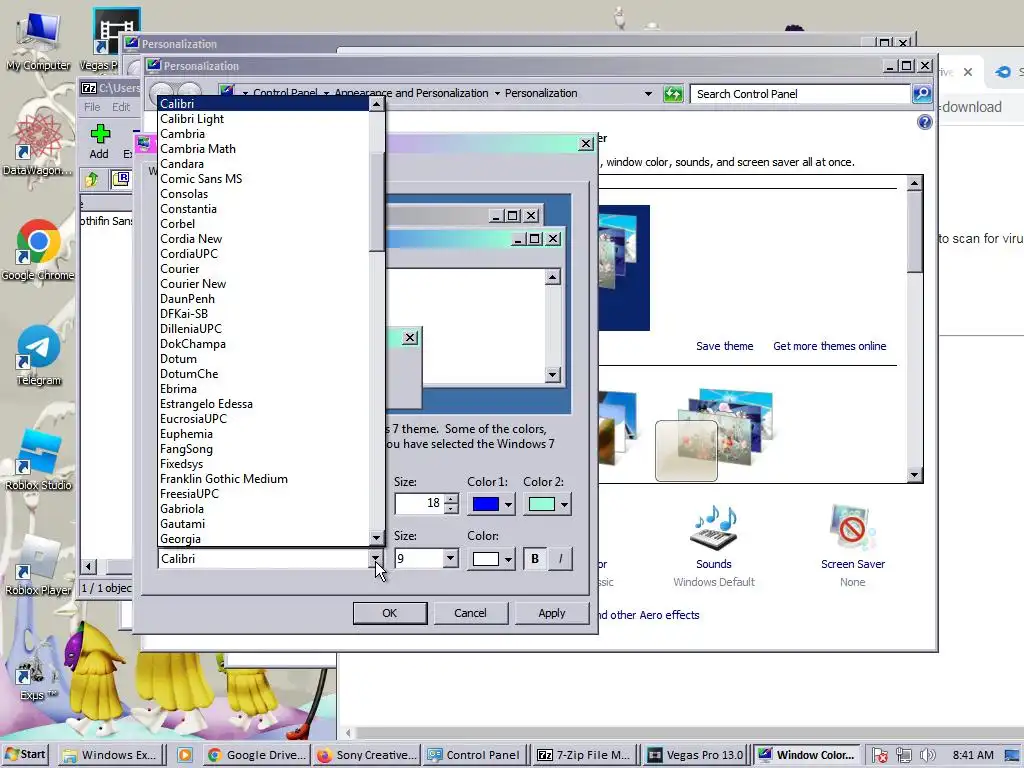This screenshot has height=768, width=1024.
Task: Open 7-Zip File menu
Action: (92, 107)
